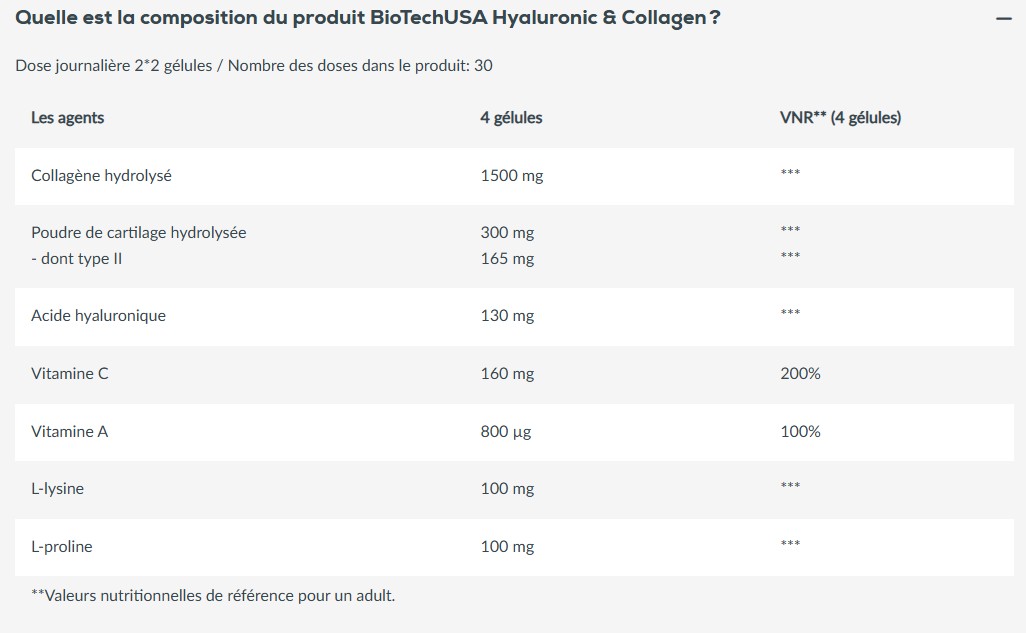Click the 'VNR** (4 gélules)' column header
The height and width of the screenshot is (633, 1026).
click(840, 118)
